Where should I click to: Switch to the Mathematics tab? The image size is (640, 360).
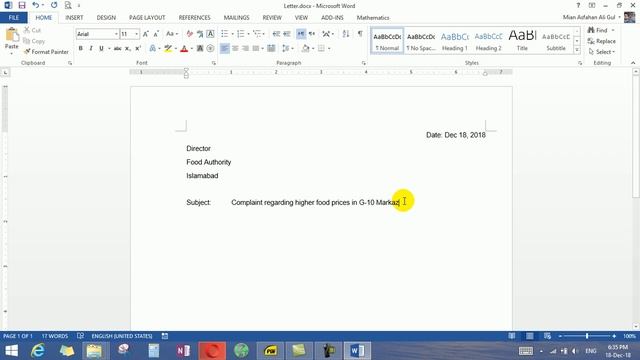click(373, 18)
